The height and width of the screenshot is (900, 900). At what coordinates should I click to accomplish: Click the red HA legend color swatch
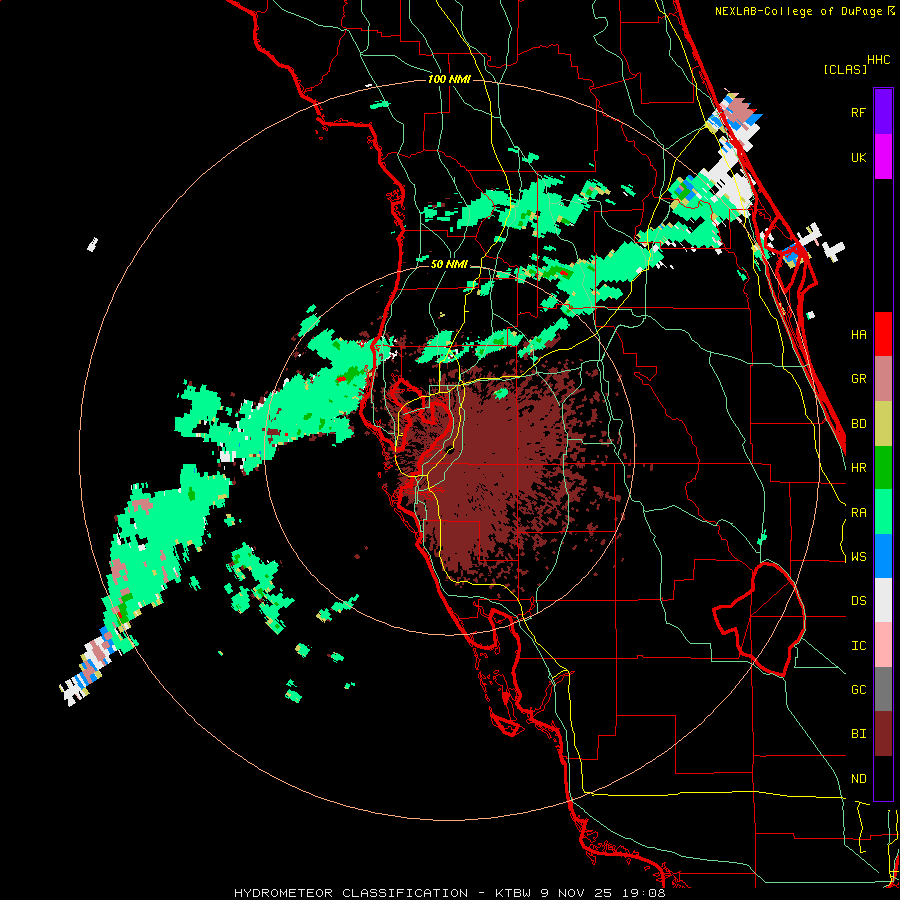tap(883, 334)
